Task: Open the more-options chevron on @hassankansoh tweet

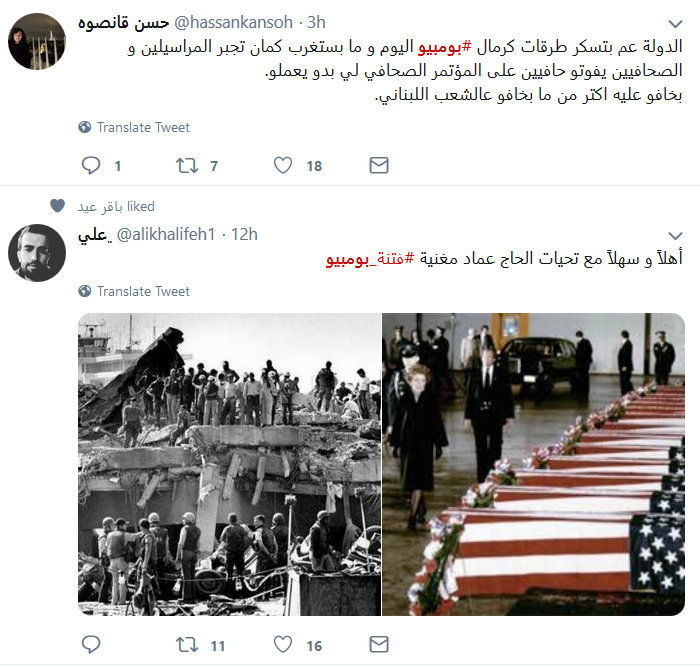Action: [x=675, y=23]
